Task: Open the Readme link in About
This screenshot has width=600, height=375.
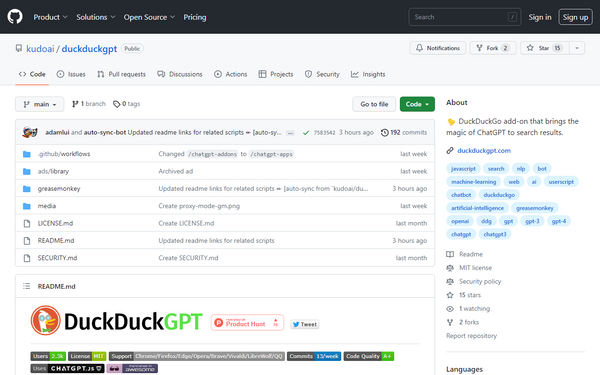Action: pyautogui.click(x=465, y=254)
